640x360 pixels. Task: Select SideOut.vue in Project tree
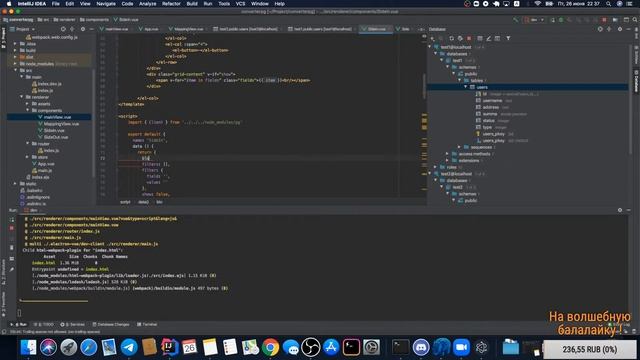tap(56, 137)
